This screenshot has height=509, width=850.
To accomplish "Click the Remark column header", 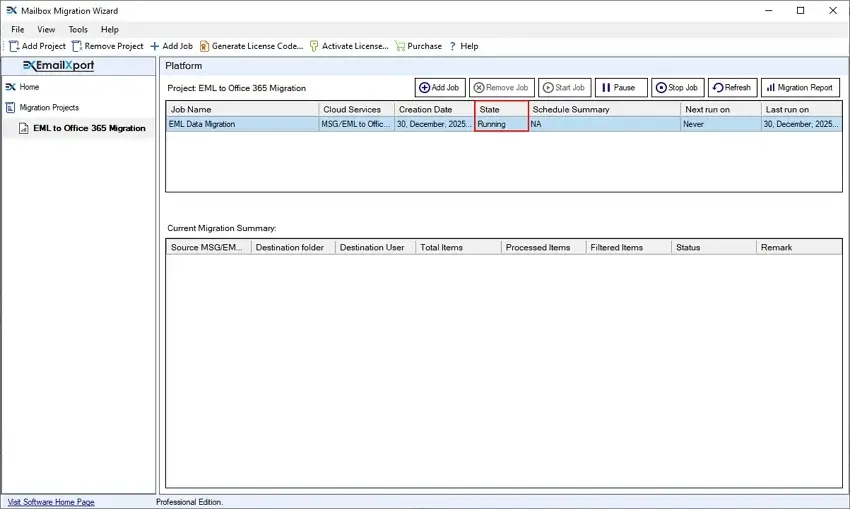I will click(799, 247).
